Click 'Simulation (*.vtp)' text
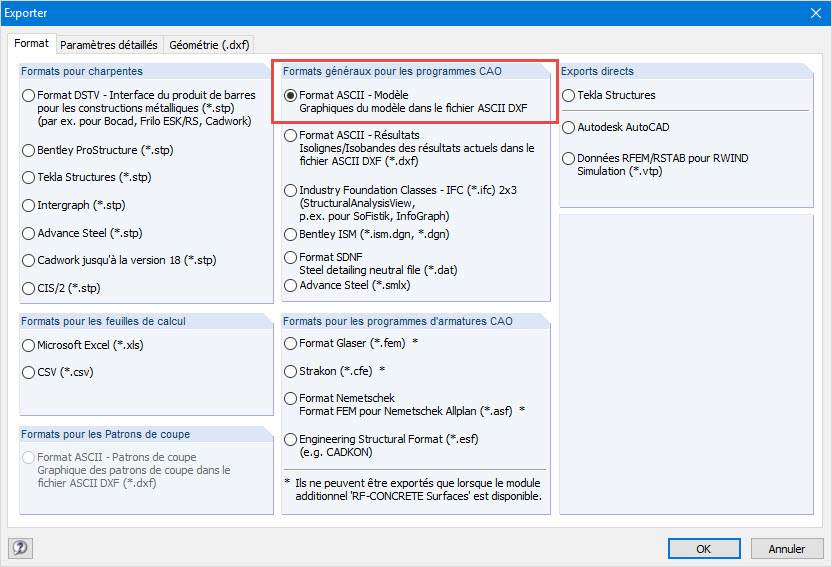 click(619, 171)
